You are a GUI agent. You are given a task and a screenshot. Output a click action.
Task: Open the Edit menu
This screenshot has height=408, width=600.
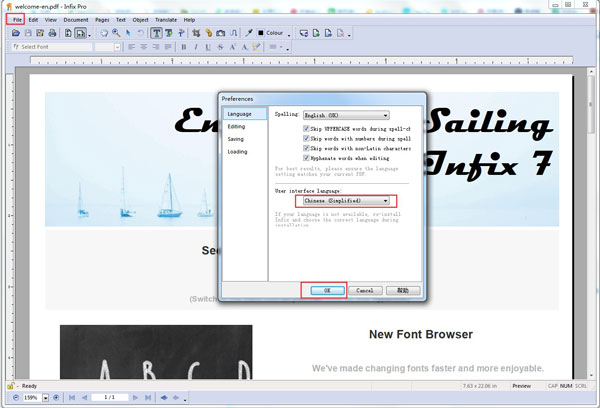click(33, 20)
